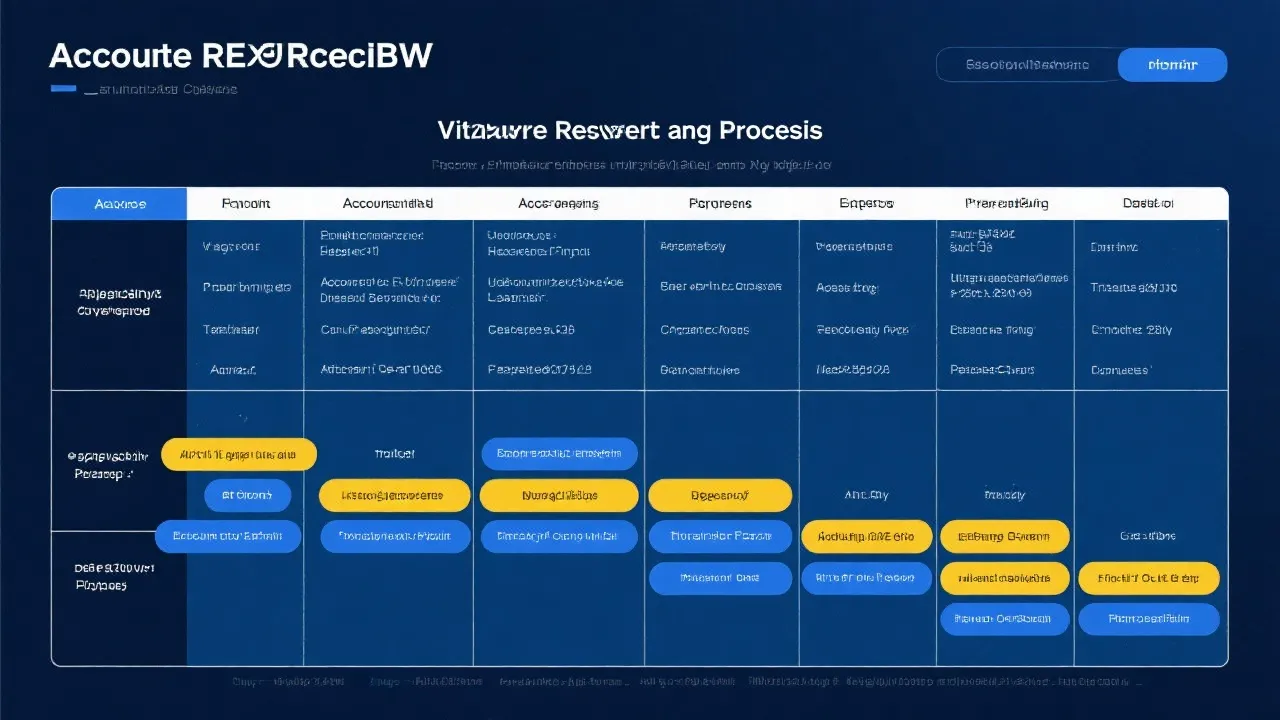1280x720 pixels.
Task: Open the yellow pill in the Enperae column
Action: point(866,537)
